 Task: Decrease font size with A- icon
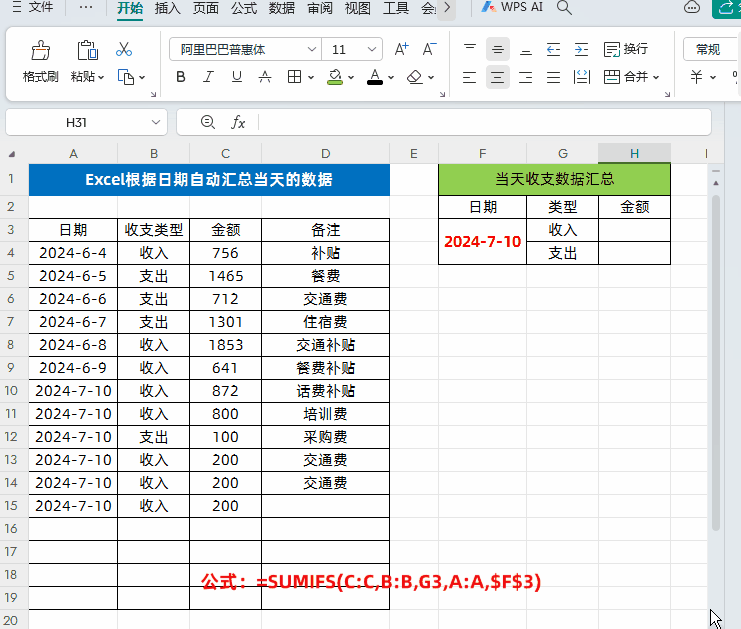point(430,49)
